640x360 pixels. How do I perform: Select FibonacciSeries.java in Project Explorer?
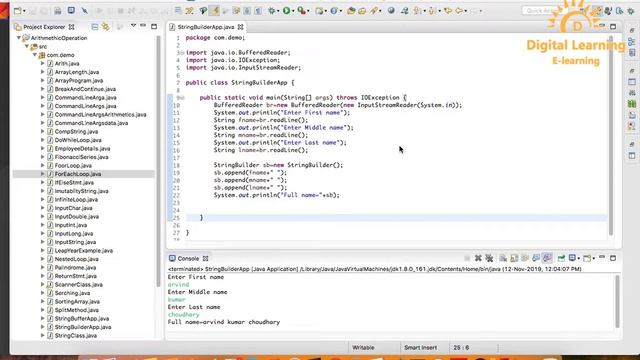click(81, 157)
